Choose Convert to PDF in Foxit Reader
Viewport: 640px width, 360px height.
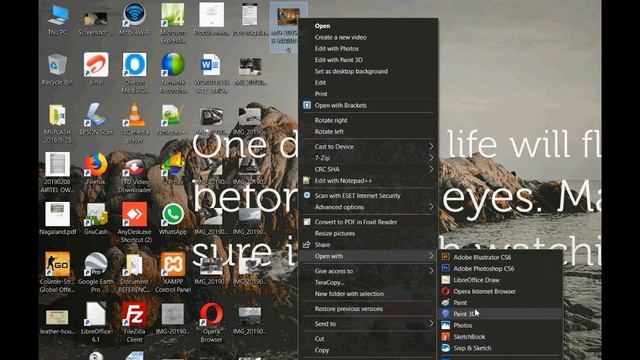click(369, 222)
